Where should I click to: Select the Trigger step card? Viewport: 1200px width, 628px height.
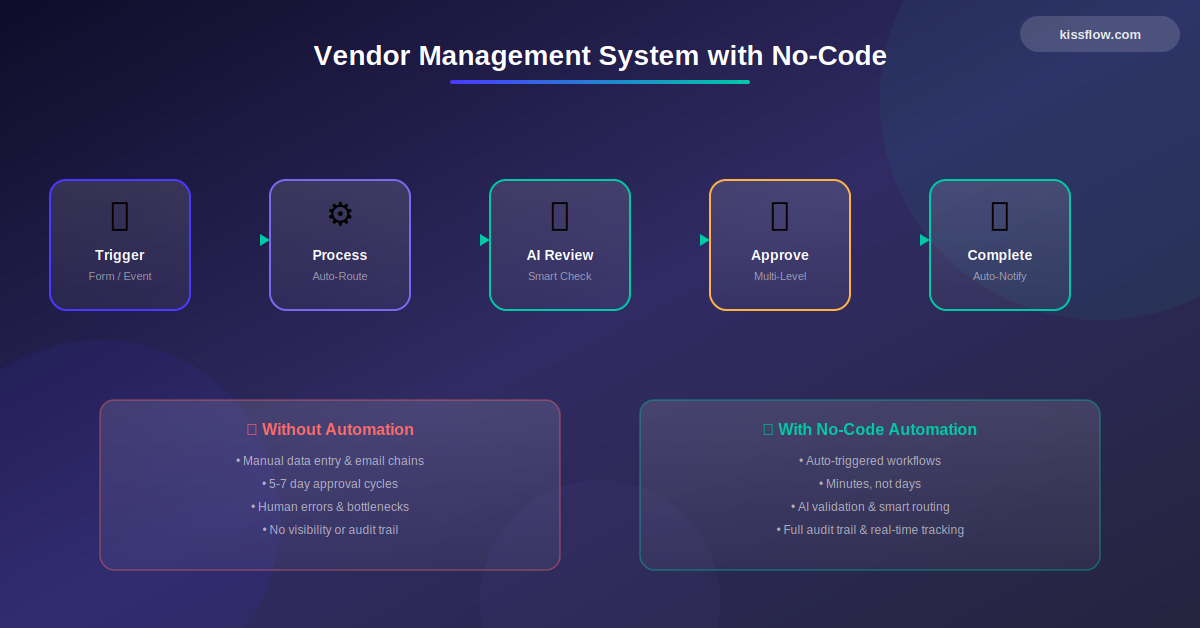click(x=120, y=245)
